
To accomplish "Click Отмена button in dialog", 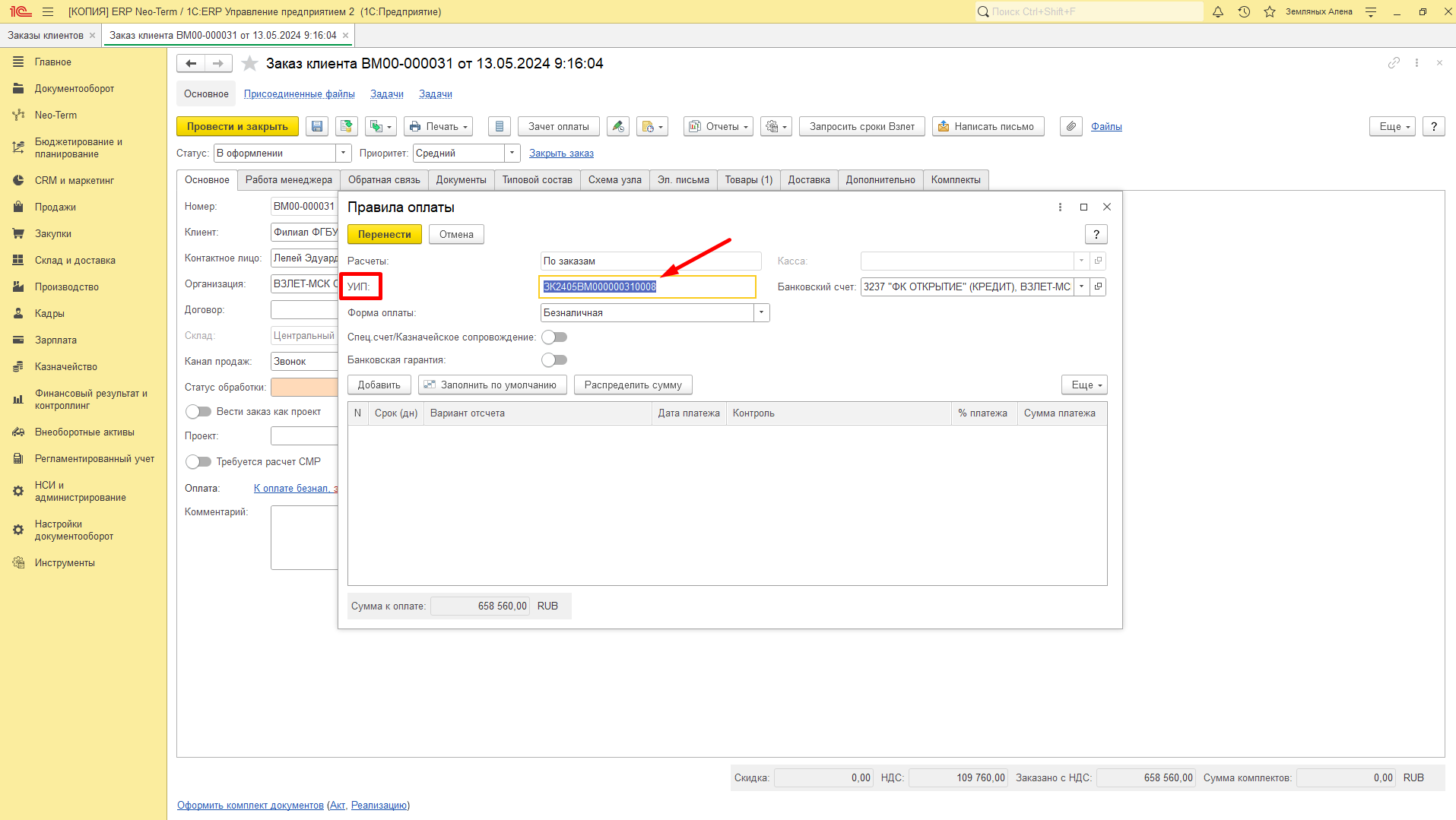I will [456, 234].
